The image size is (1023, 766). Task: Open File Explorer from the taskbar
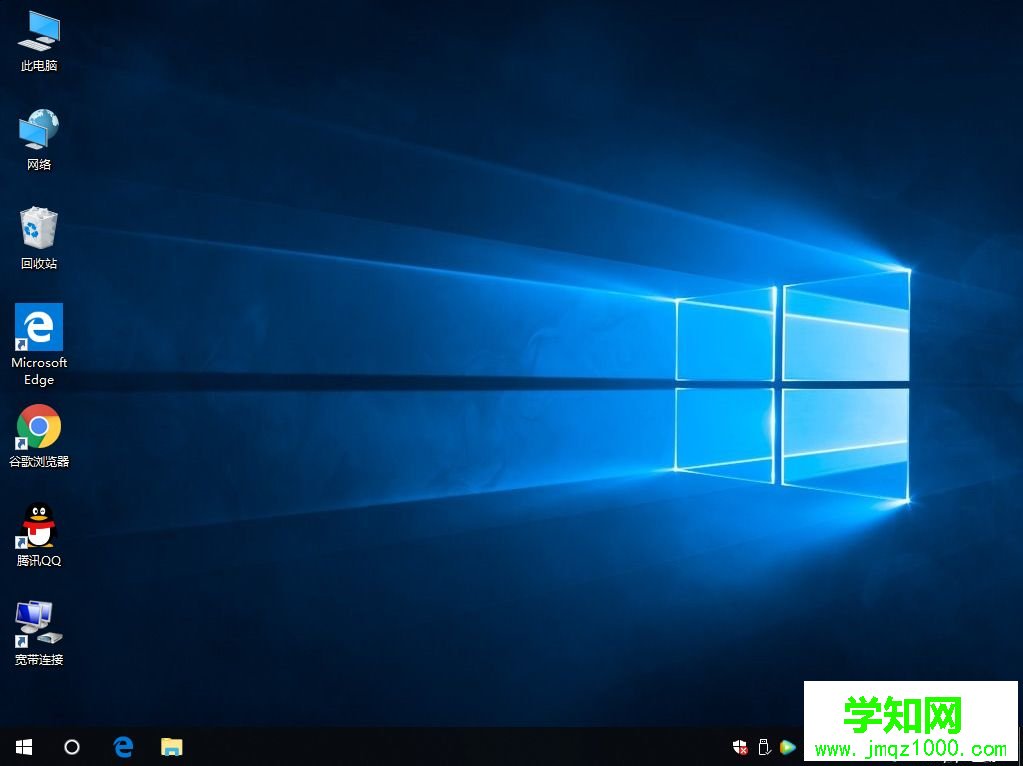pyautogui.click(x=171, y=747)
